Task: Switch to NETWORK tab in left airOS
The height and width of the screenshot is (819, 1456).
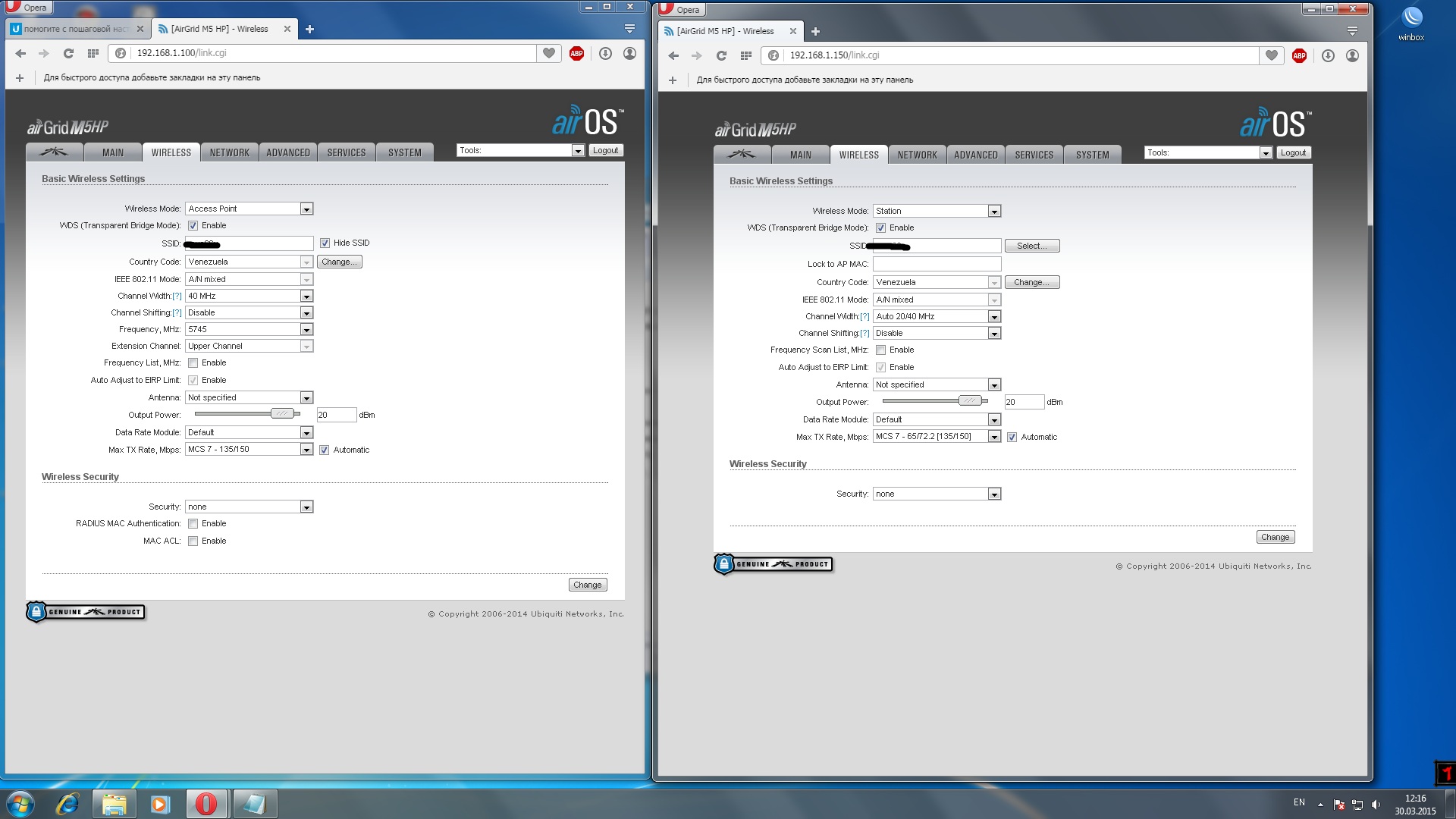Action: click(x=230, y=152)
